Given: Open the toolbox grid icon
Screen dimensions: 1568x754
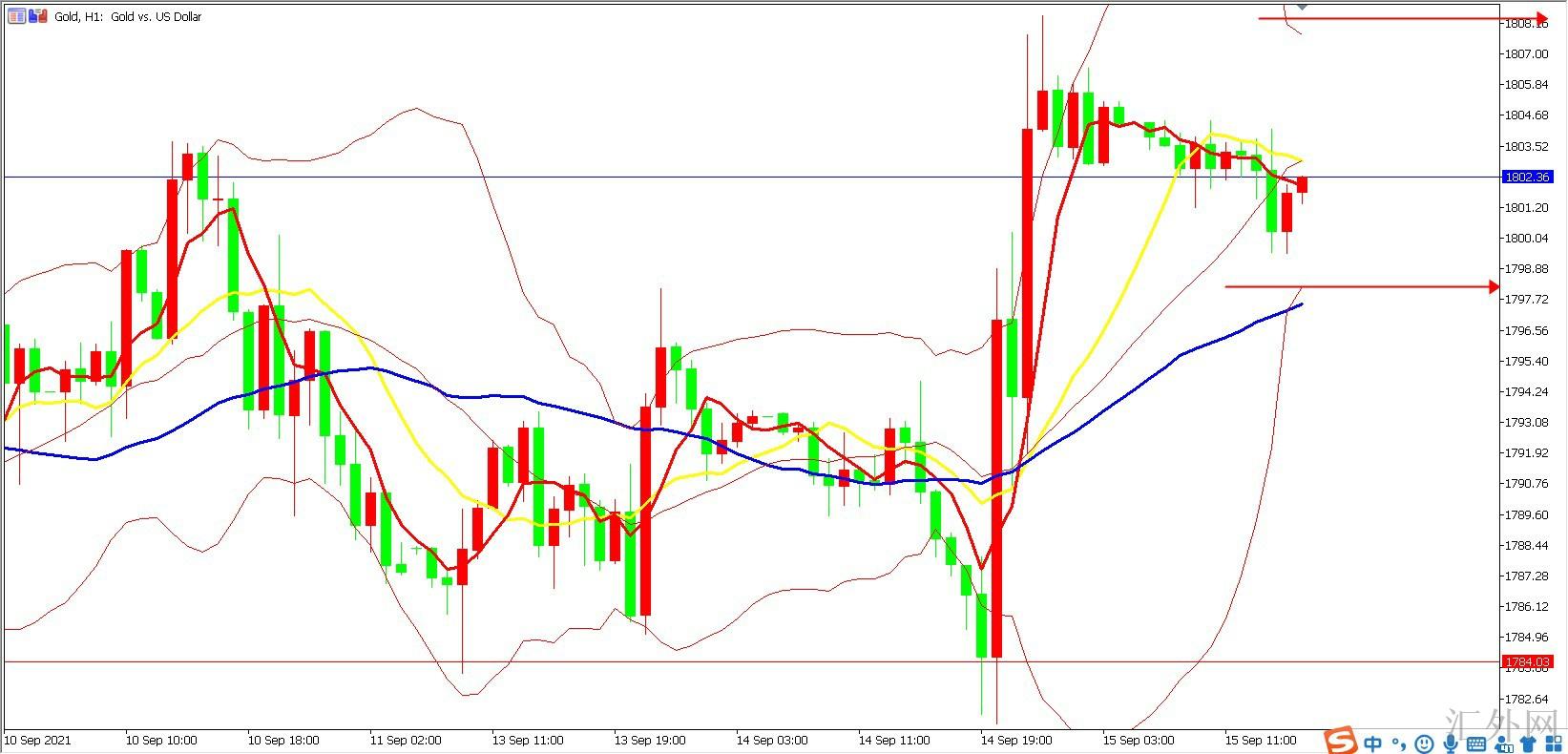Looking at the screenshot, I should pos(1553,744).
